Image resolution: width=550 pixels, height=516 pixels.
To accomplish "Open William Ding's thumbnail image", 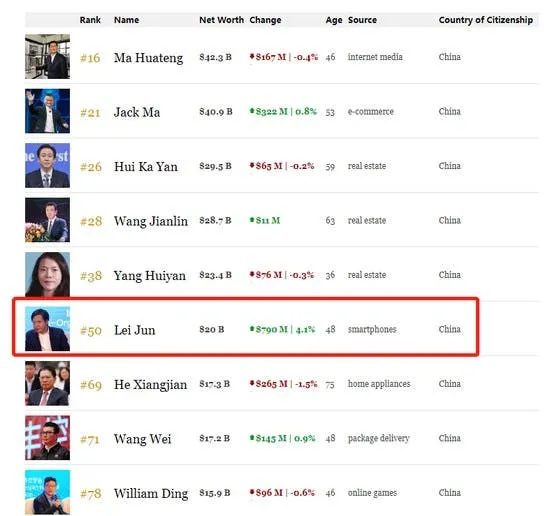I will pos(47,492).
